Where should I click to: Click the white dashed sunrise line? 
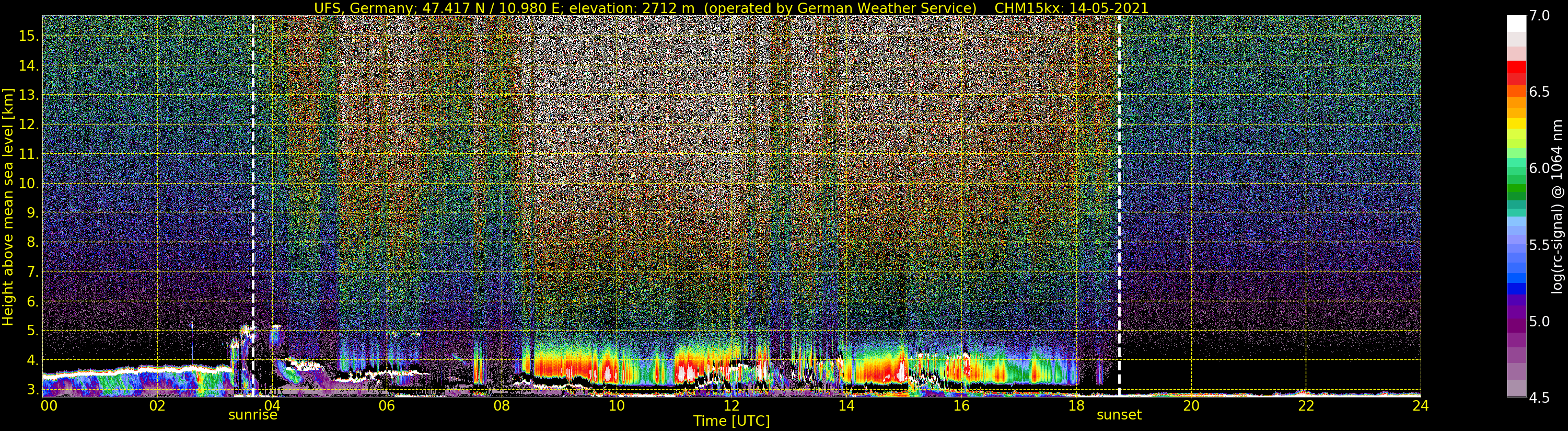tap(253, 183)
